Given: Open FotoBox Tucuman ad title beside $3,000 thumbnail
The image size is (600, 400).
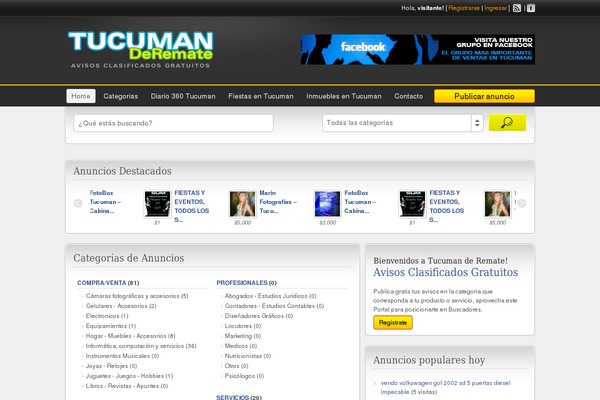Looking at the screenshot, I should point(360,202).
